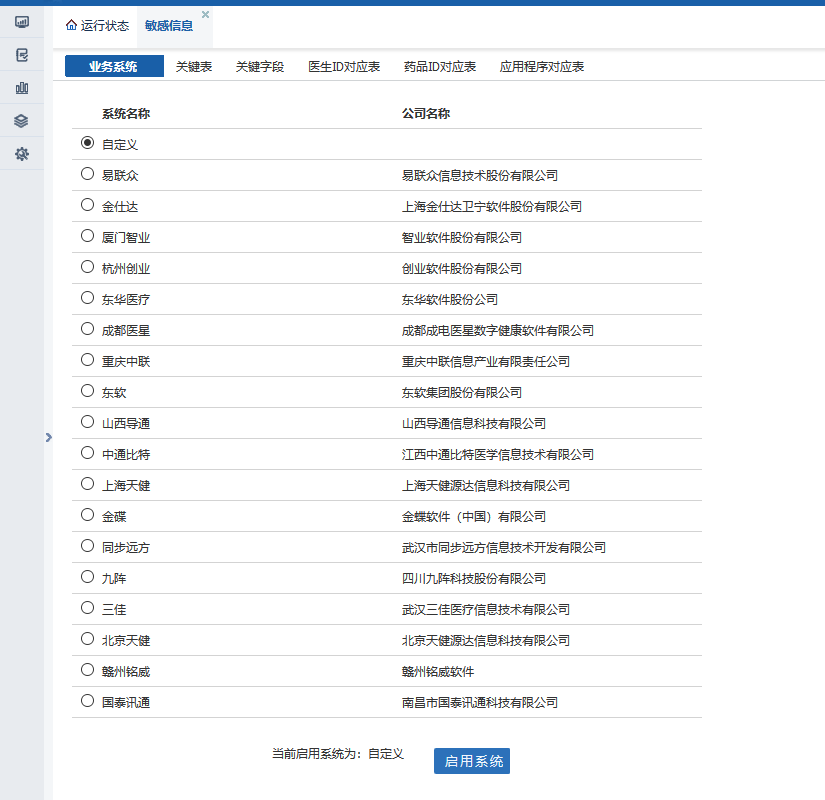Click company 南昌市国泰讯通科技有限公司

click(479, 704)
